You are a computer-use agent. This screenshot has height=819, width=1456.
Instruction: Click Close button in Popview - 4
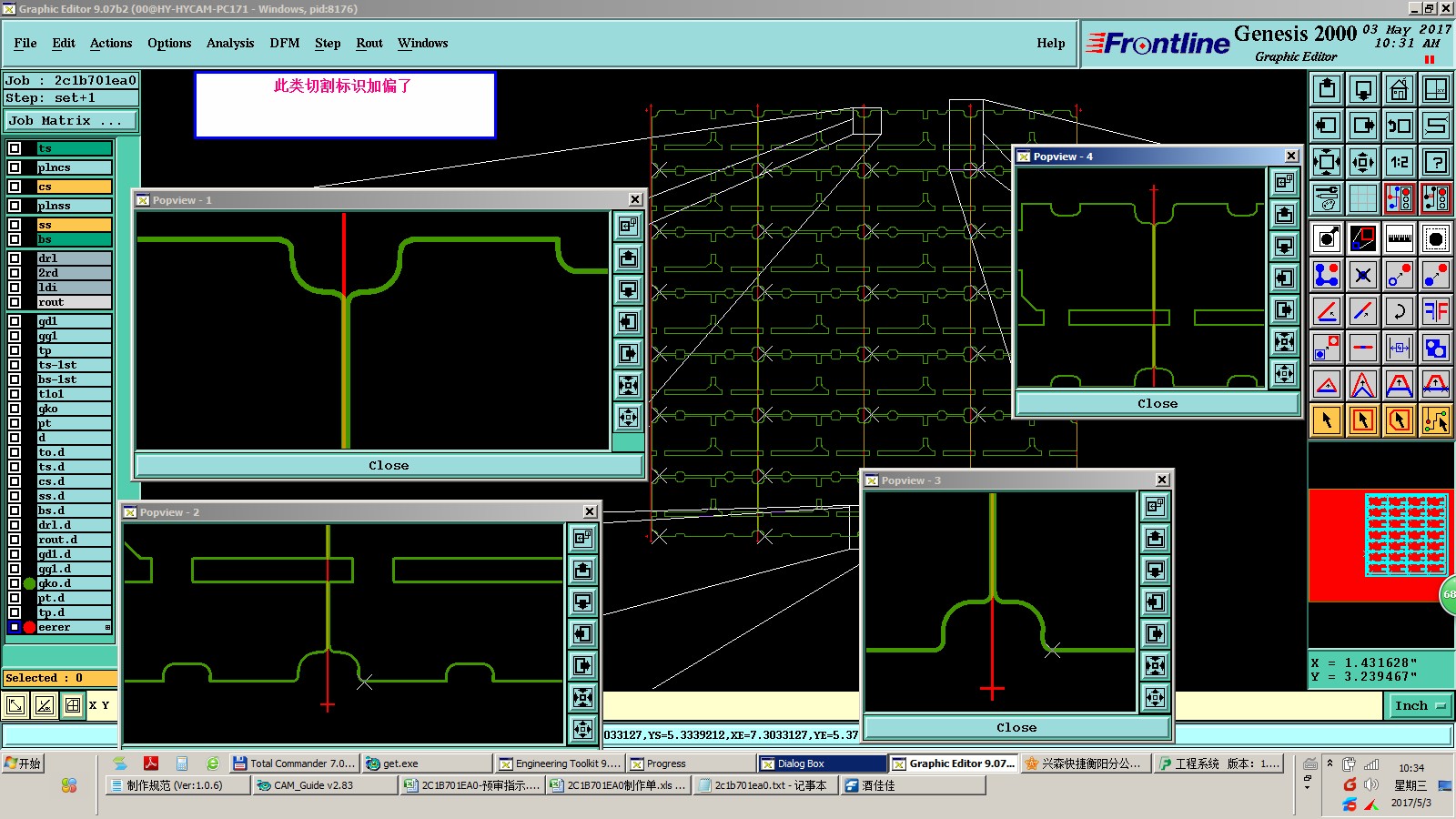pyautogui.click(x=1158, y=403)
